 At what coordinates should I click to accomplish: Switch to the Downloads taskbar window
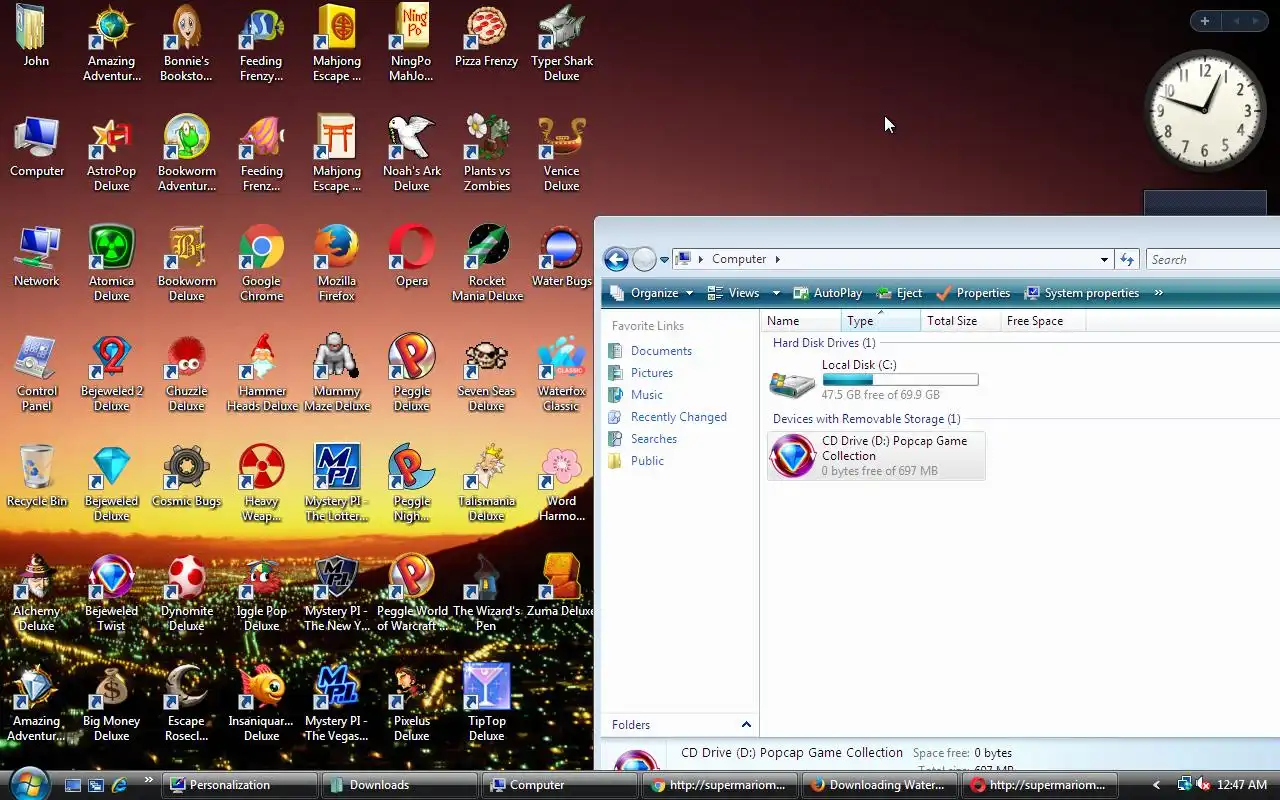click(400, 785)
